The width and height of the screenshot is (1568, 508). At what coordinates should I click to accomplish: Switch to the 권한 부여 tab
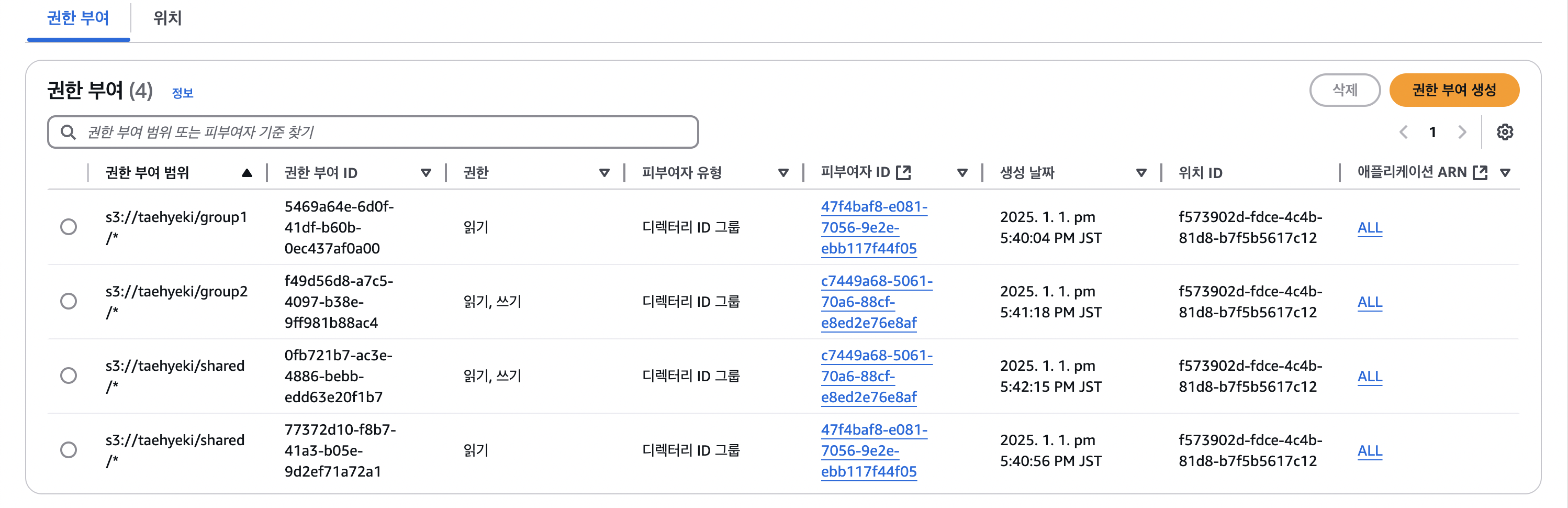78,18
